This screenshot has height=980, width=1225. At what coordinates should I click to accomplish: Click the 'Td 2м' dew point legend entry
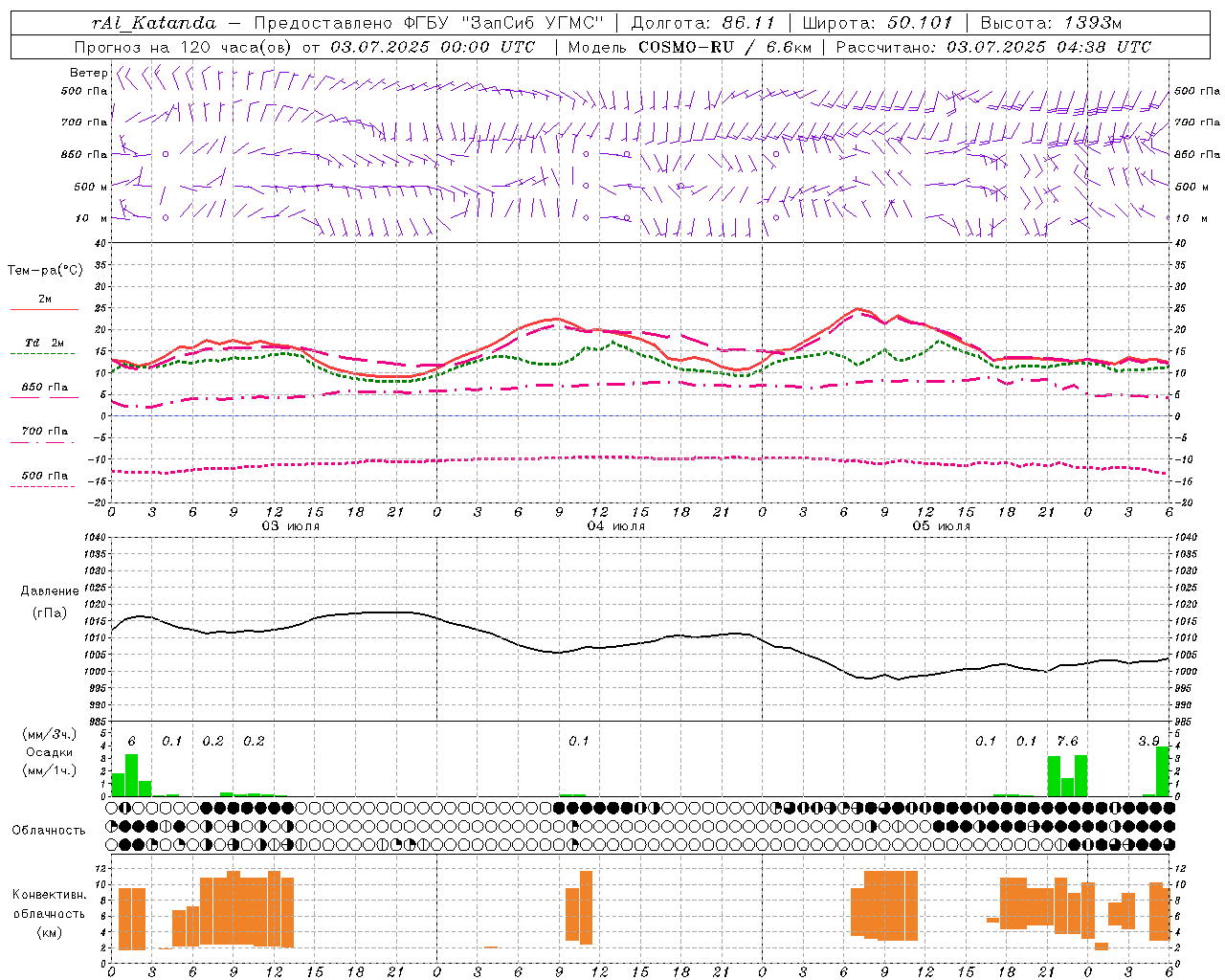point(45,343)
